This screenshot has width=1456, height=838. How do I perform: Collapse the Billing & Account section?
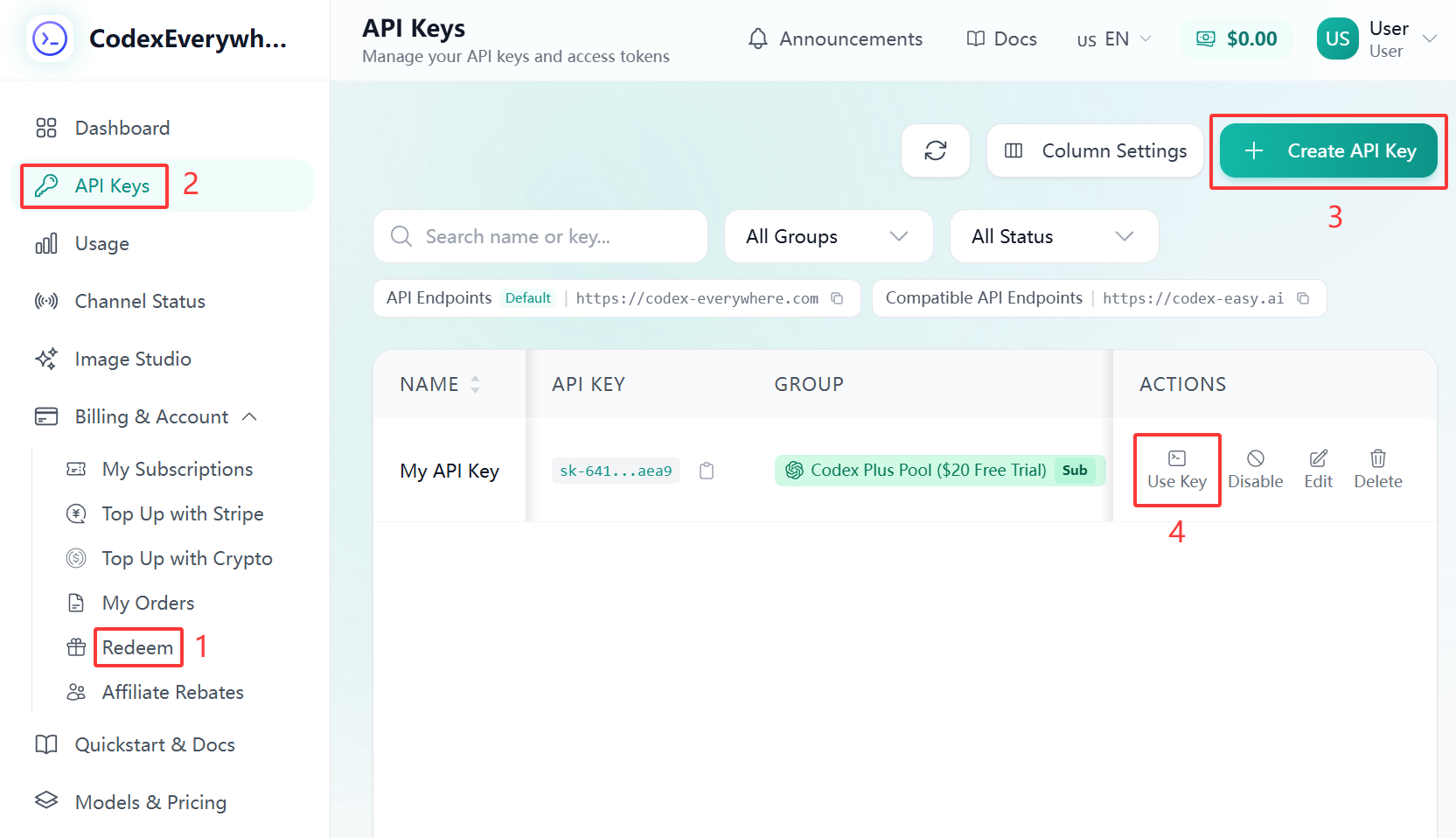point(145,416)
